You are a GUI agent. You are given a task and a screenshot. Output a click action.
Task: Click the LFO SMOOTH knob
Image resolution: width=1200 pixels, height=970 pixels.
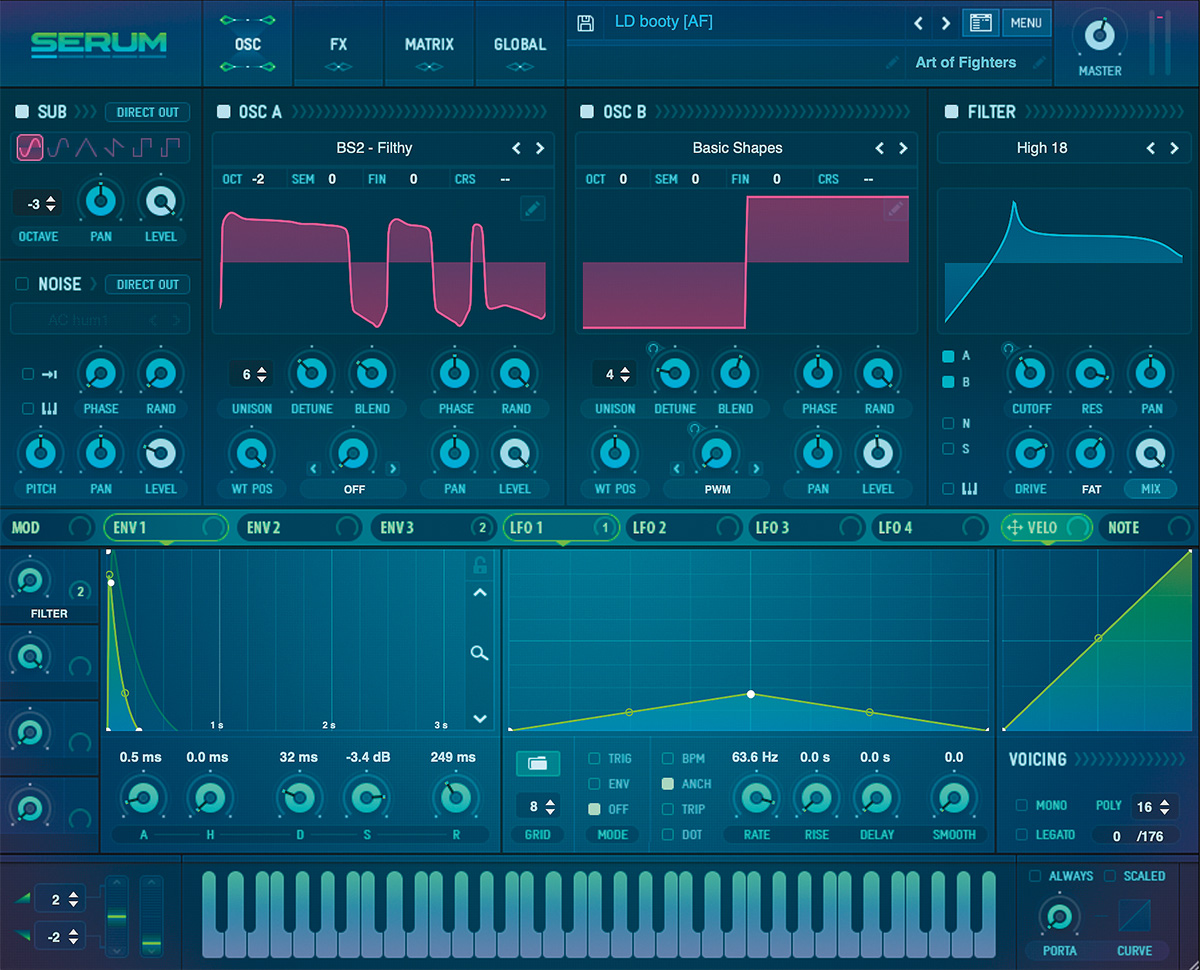coord(953,799)
